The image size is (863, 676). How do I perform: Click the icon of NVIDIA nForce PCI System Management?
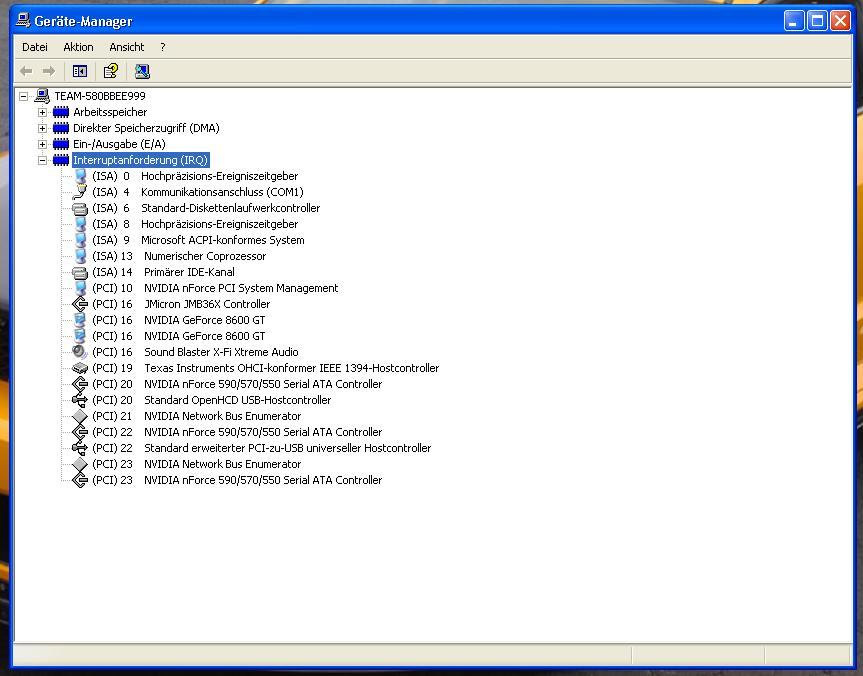point(80,288)
